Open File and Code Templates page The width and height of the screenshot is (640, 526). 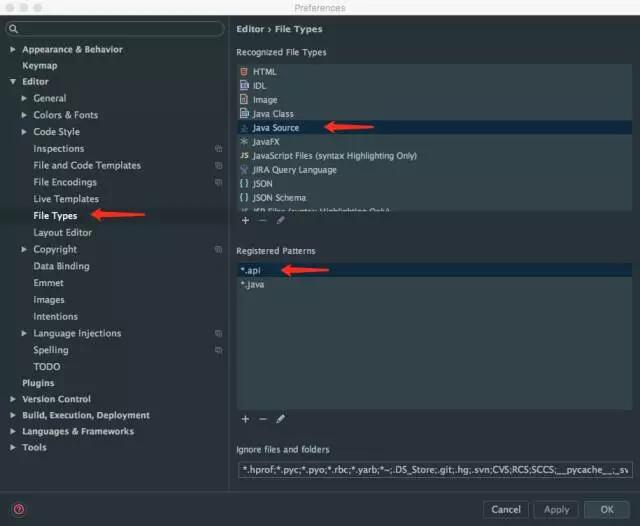tap(87, 165)
